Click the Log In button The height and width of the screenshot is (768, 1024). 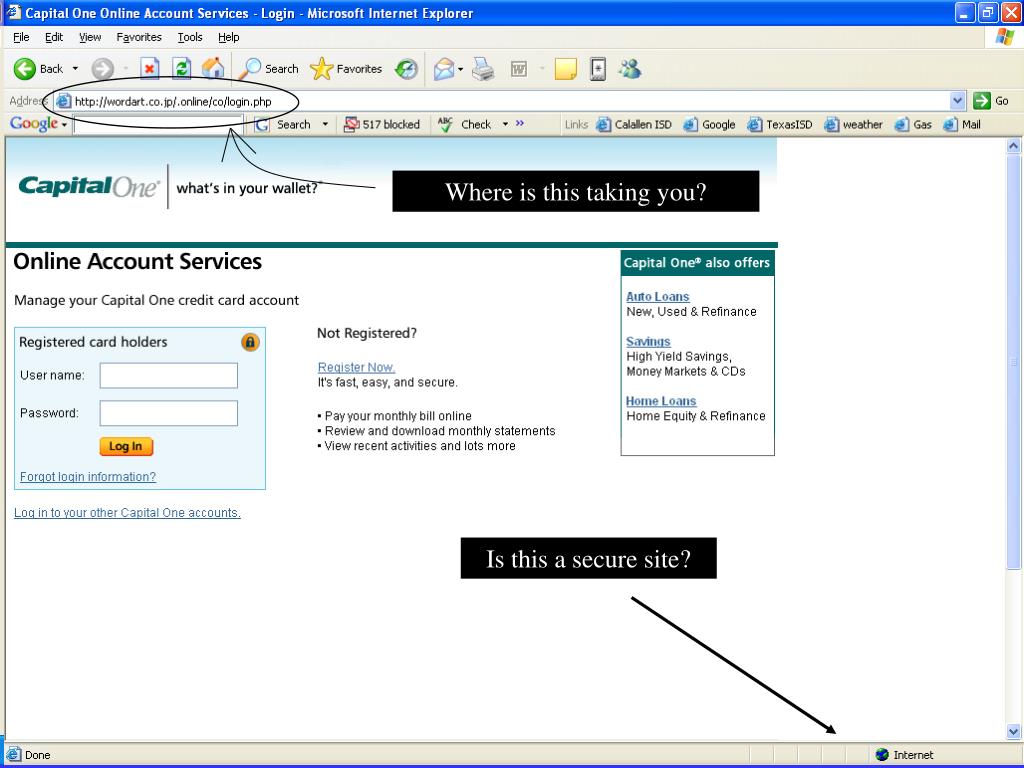pos(126,446)
